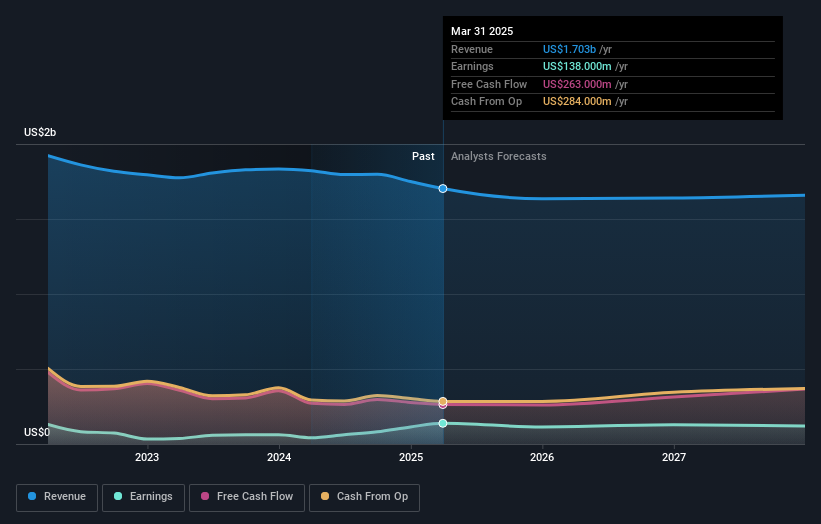
Task: Toggle the Earnings legend button
Action: click(x=143, y=497)
